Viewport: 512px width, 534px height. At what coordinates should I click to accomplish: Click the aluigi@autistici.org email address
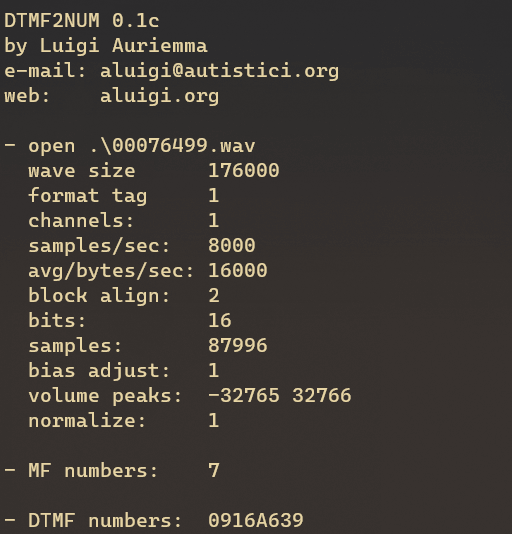219,71
